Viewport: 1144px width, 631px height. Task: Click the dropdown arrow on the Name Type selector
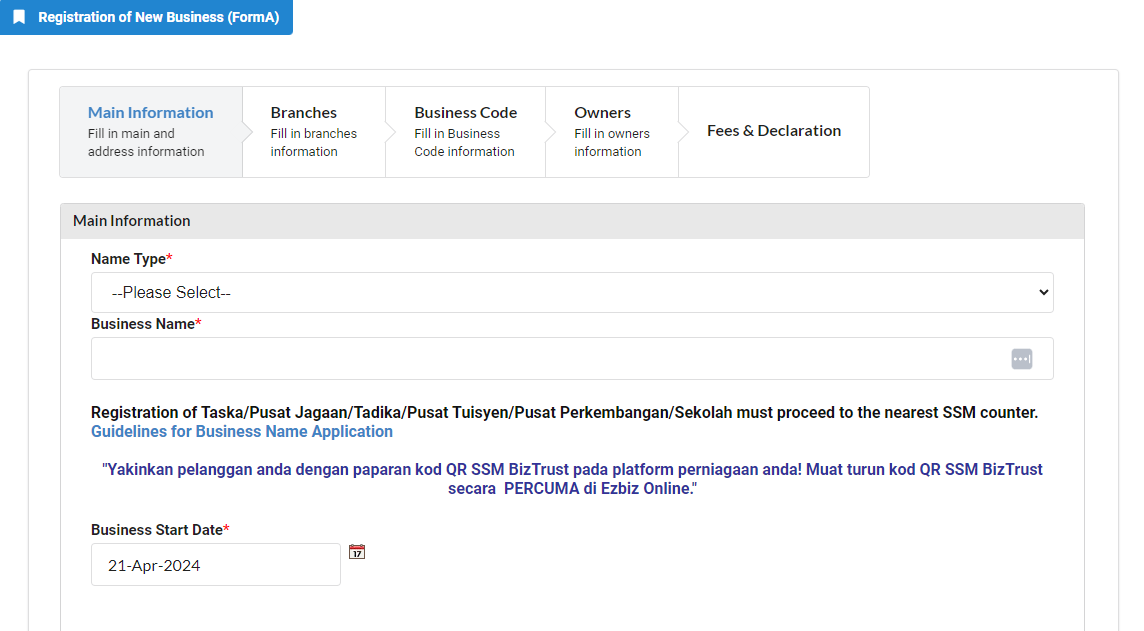[1042, 292]
